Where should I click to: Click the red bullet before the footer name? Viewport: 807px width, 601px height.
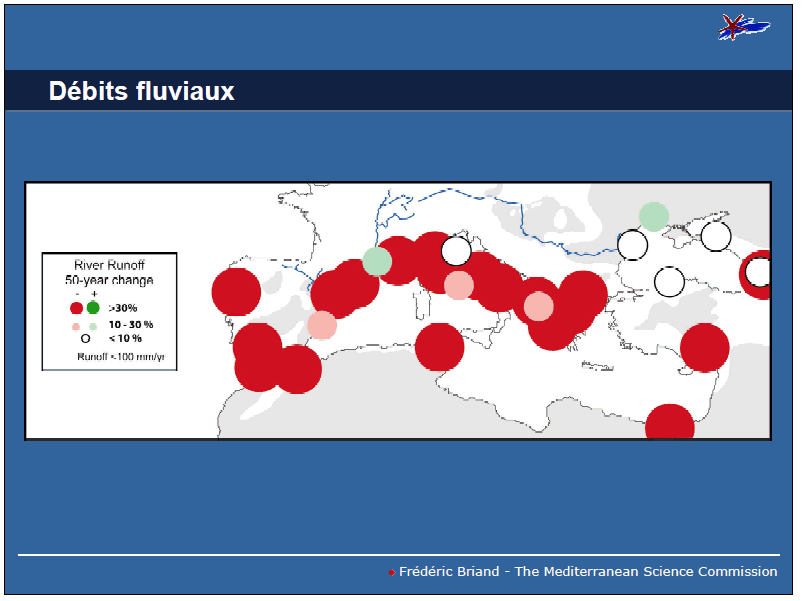[x=392, y=573]
